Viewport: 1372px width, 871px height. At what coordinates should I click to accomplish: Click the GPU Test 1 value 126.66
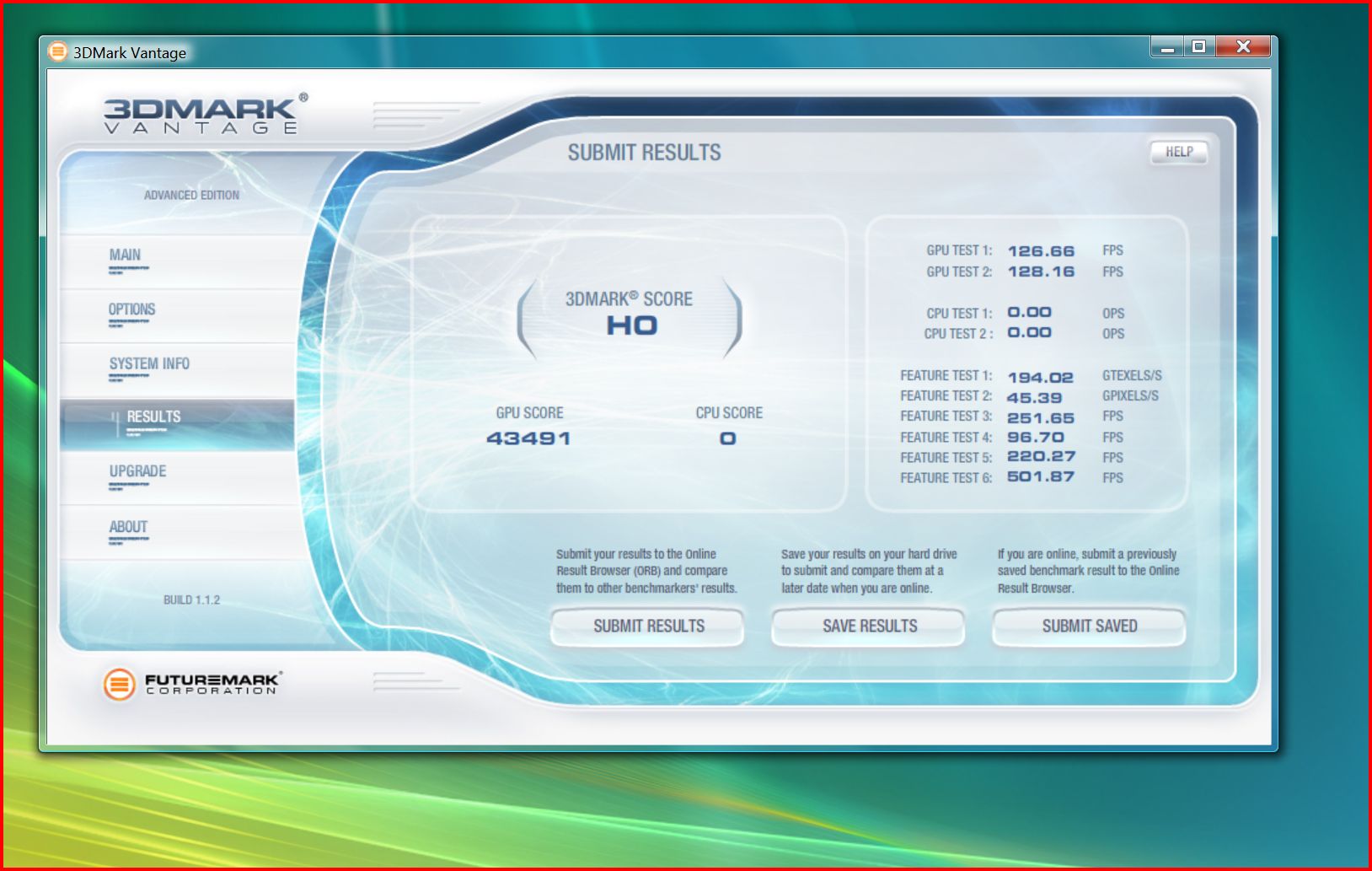(1041, 251)
